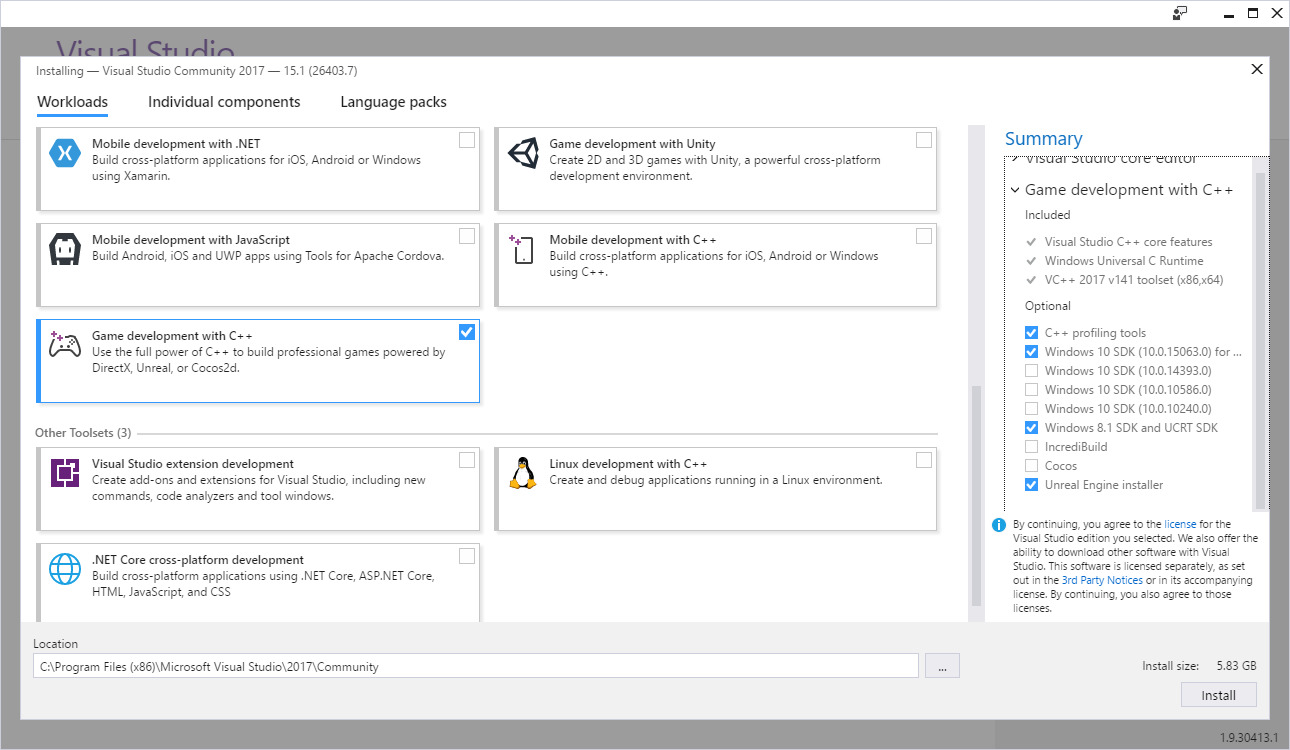Collapse Game development with C++ summary section
The height and width of the screenshot is (750, 1290).
tap(1015, 190)
